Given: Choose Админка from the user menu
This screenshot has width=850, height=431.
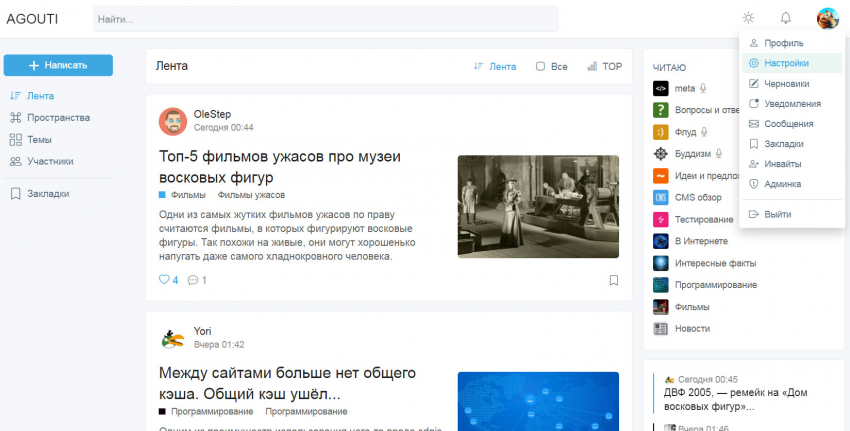Looking at the screenshot, I should [792, 184].
